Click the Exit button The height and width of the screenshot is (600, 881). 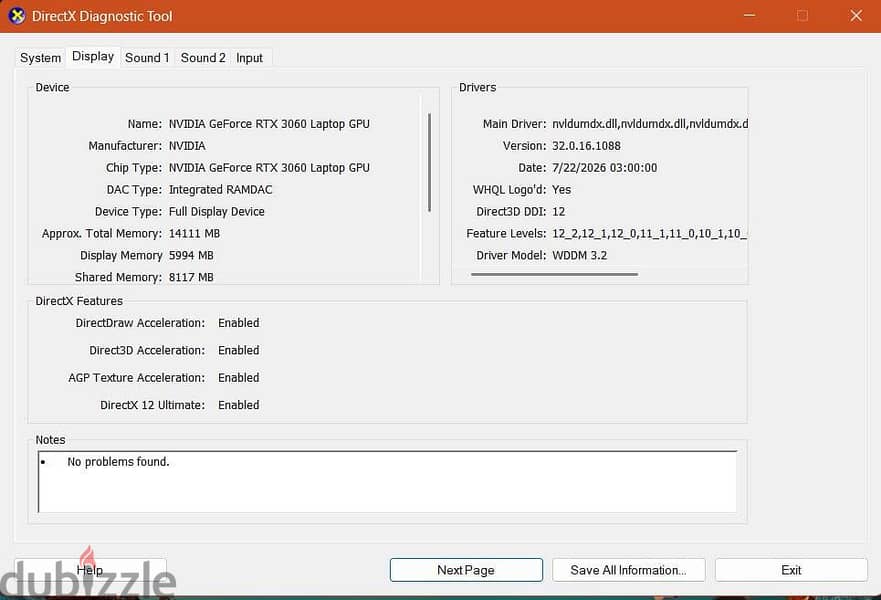(x=791, y=570)
